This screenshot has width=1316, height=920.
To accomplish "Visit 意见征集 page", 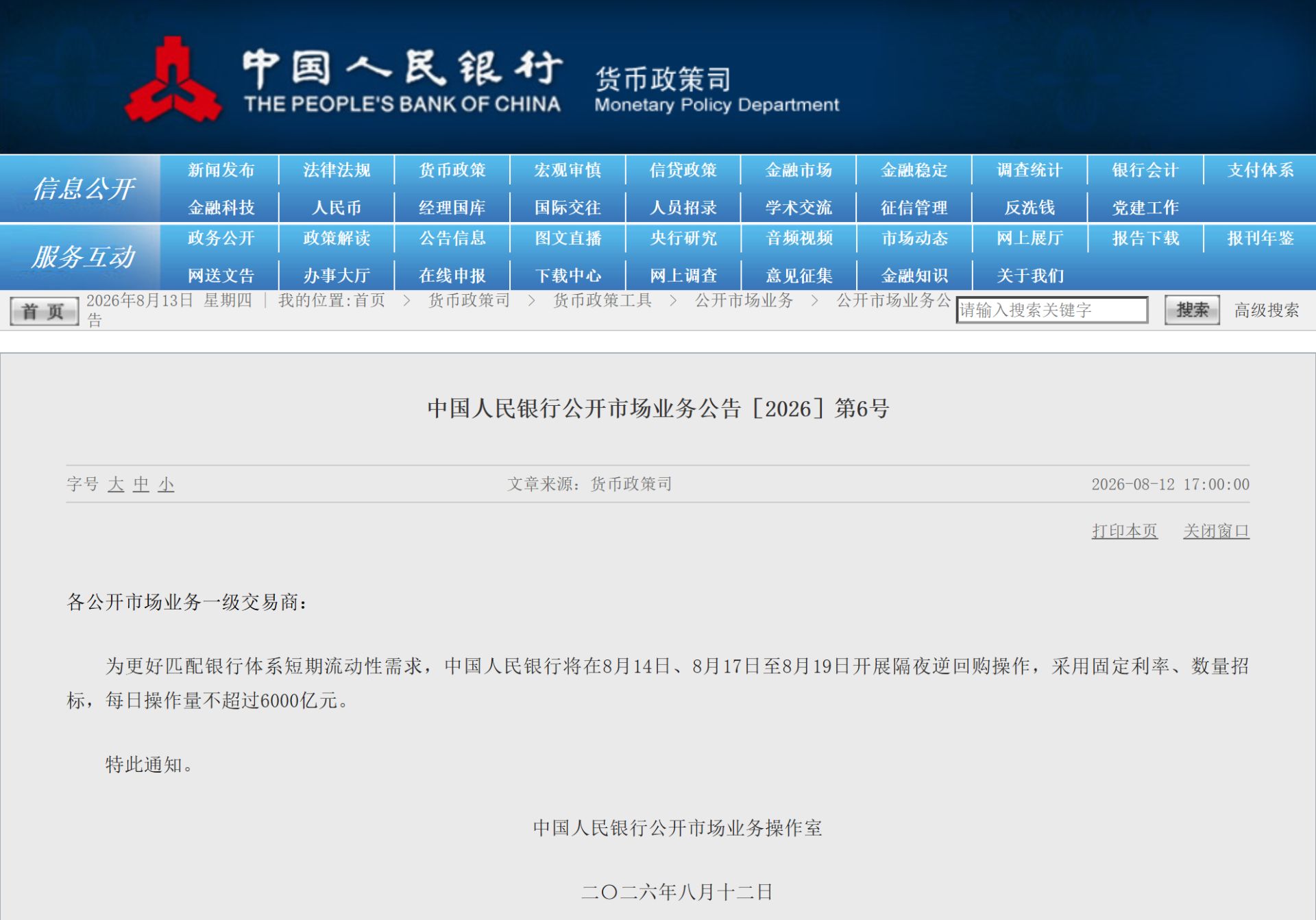I will tap(799, 276).
